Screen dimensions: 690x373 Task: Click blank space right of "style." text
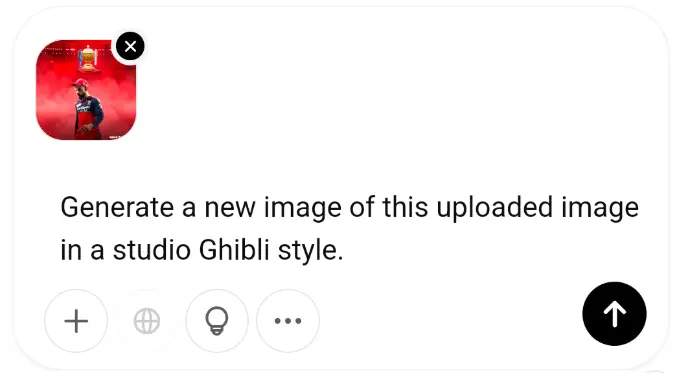point(484,250)
